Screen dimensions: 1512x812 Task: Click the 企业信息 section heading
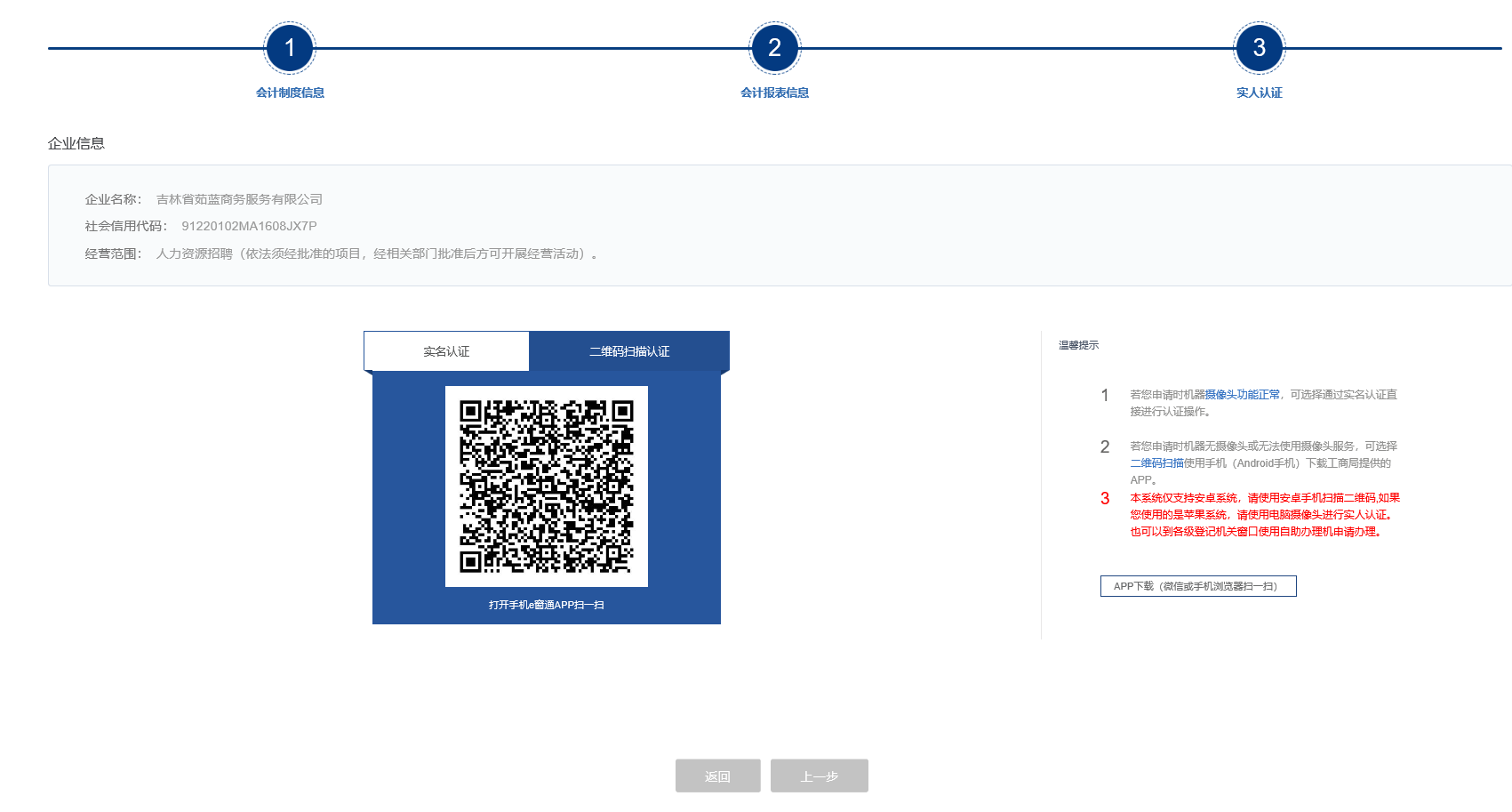(76, 143)
